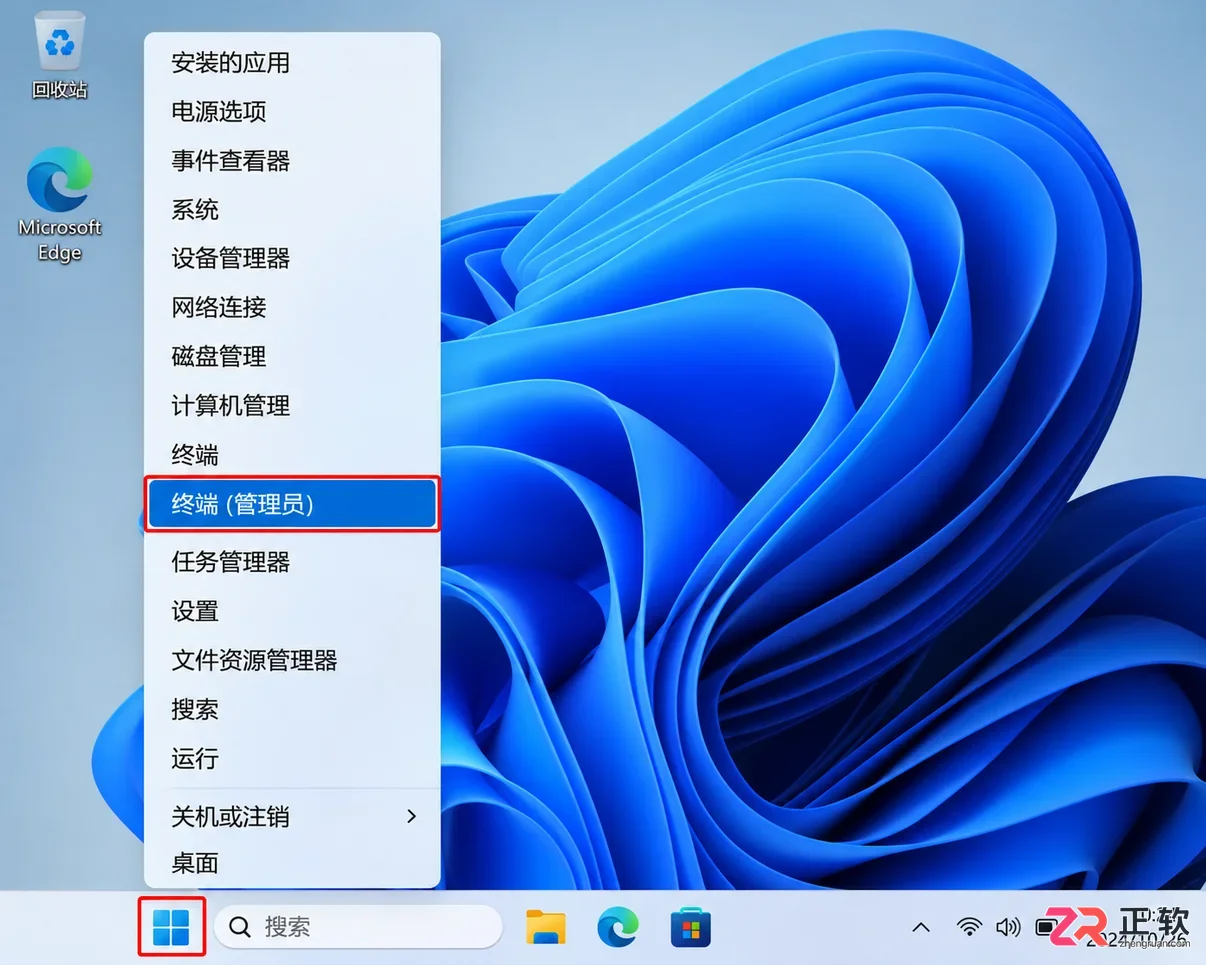Open the Recycle Bin desktop icon
The width and height of the screenshot is (1206, 965).
pyautogui.click(x=60, y=56)
